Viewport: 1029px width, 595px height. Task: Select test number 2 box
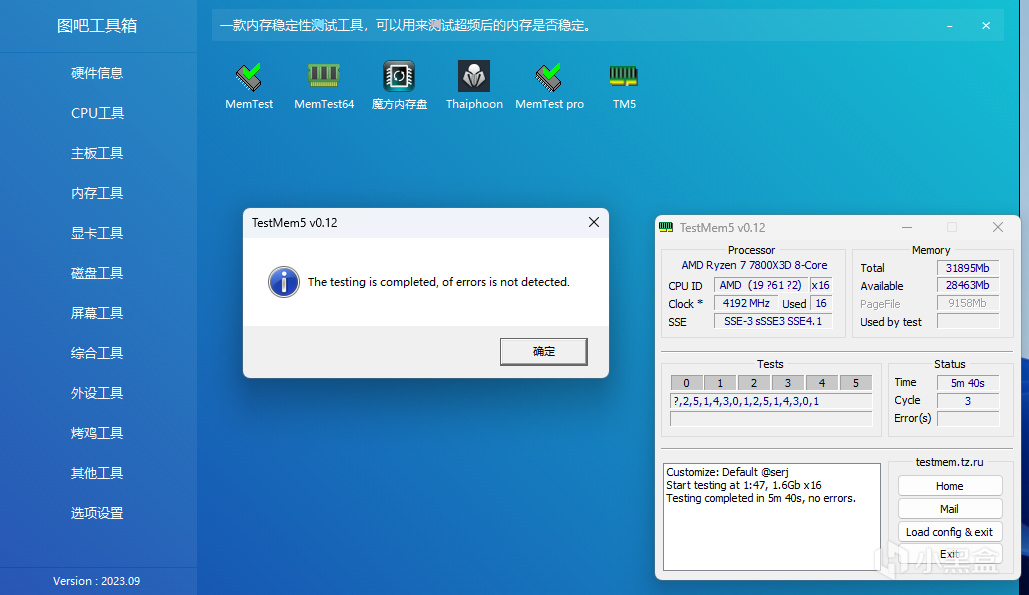click(754, 383)
